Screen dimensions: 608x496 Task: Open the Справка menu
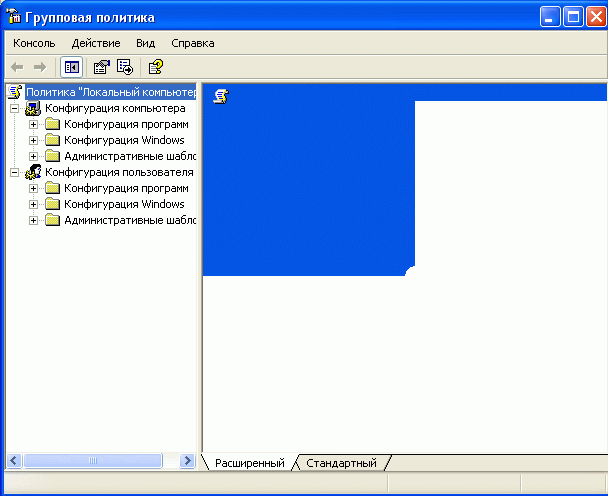(x=192, y=43)
